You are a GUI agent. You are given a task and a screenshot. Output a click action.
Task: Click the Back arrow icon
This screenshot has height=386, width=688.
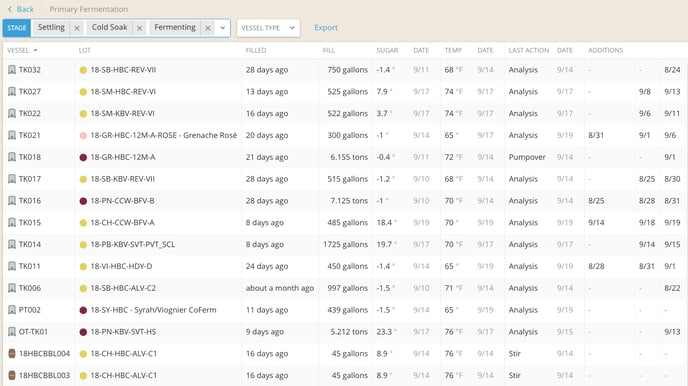click(x=10, y=9)
